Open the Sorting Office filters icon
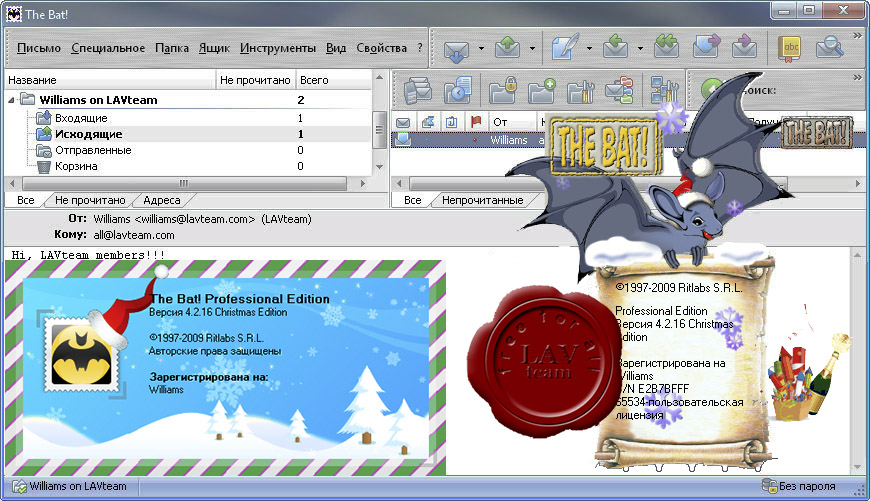 [619, 90]
